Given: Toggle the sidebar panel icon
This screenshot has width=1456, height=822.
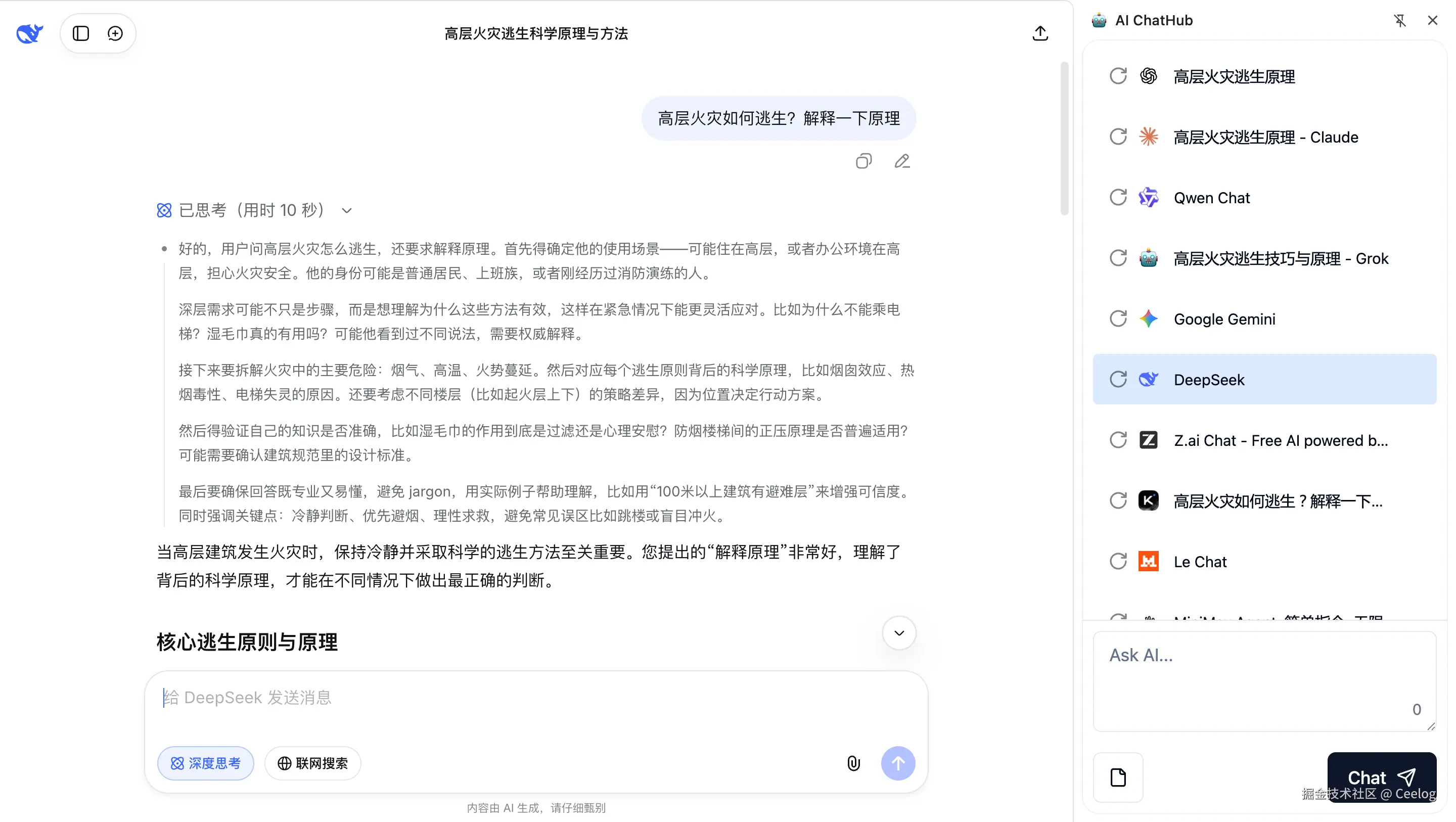Looking at the screenshot, I should pyautogui.click(x=80, y=33).
